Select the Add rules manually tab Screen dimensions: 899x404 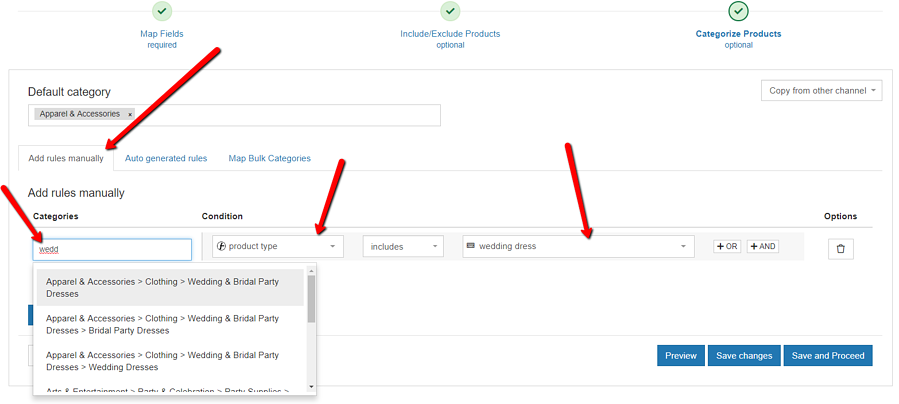pos(66,158)
